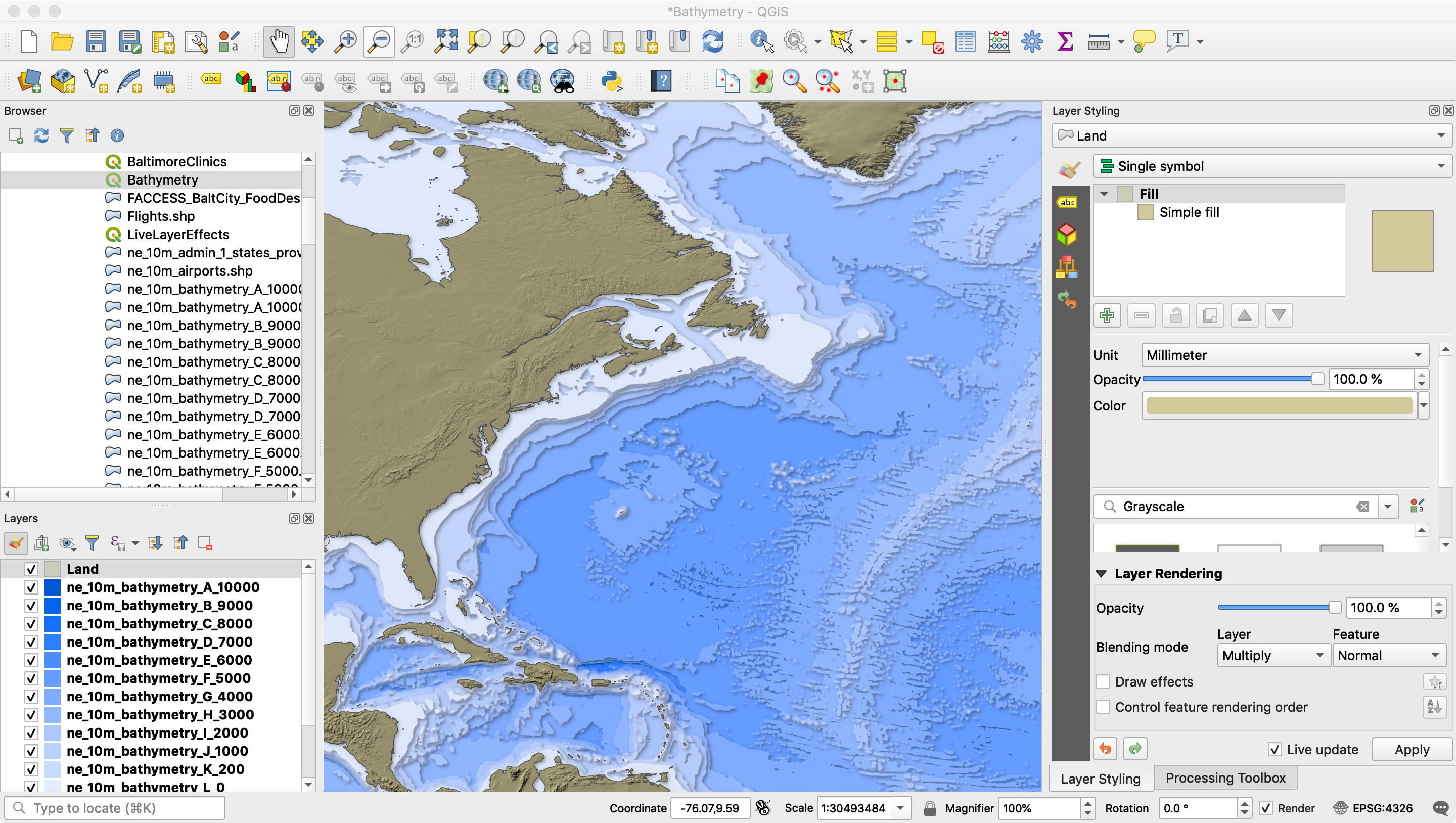Image resolution: width=1456 pixels, height=823 pixels.
Task: Open the Statistical Summary sigma icon
Action: coord(1065,41)
